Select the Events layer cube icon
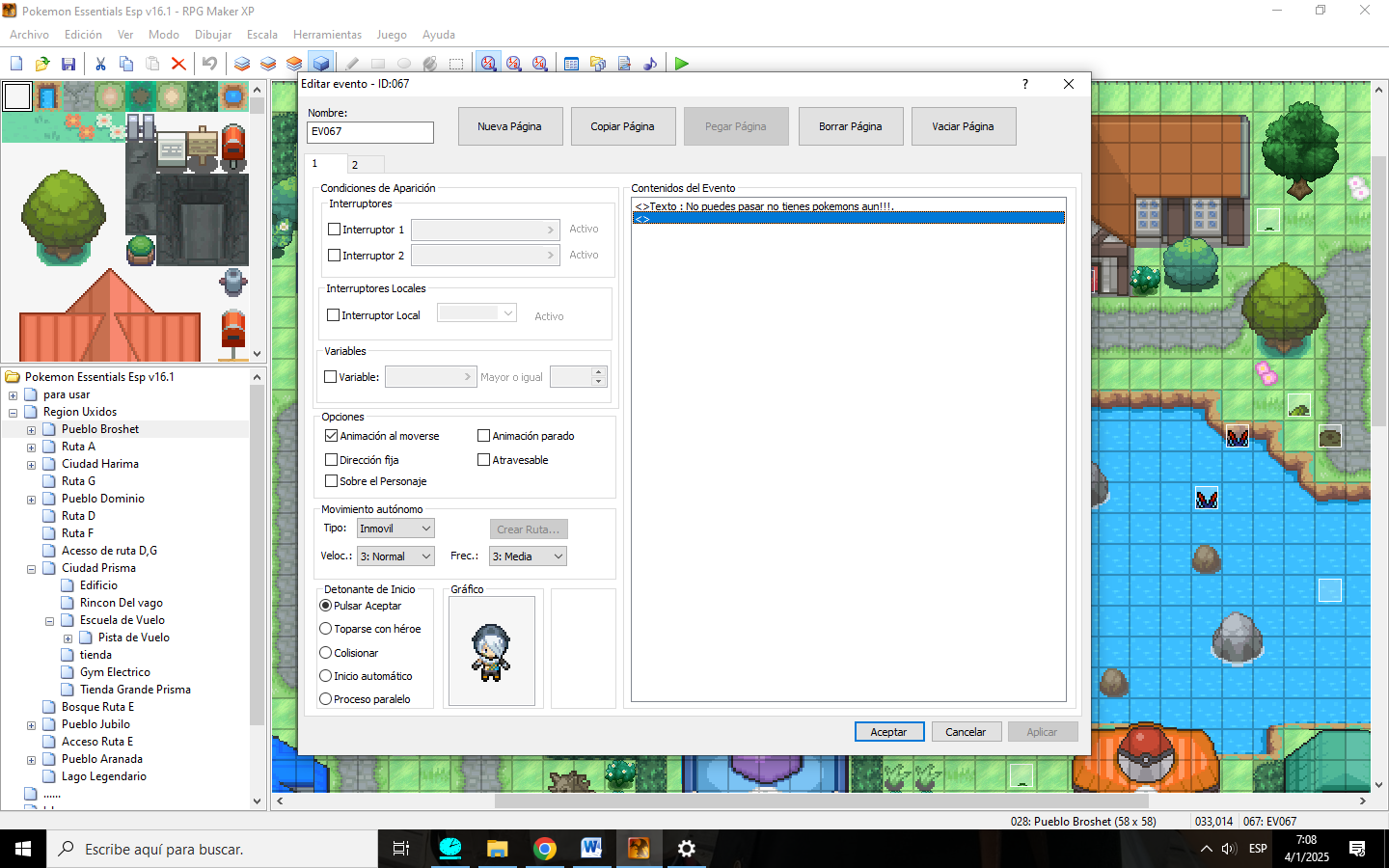Screen dimensions: 1389x868 (x=321, y=64)
